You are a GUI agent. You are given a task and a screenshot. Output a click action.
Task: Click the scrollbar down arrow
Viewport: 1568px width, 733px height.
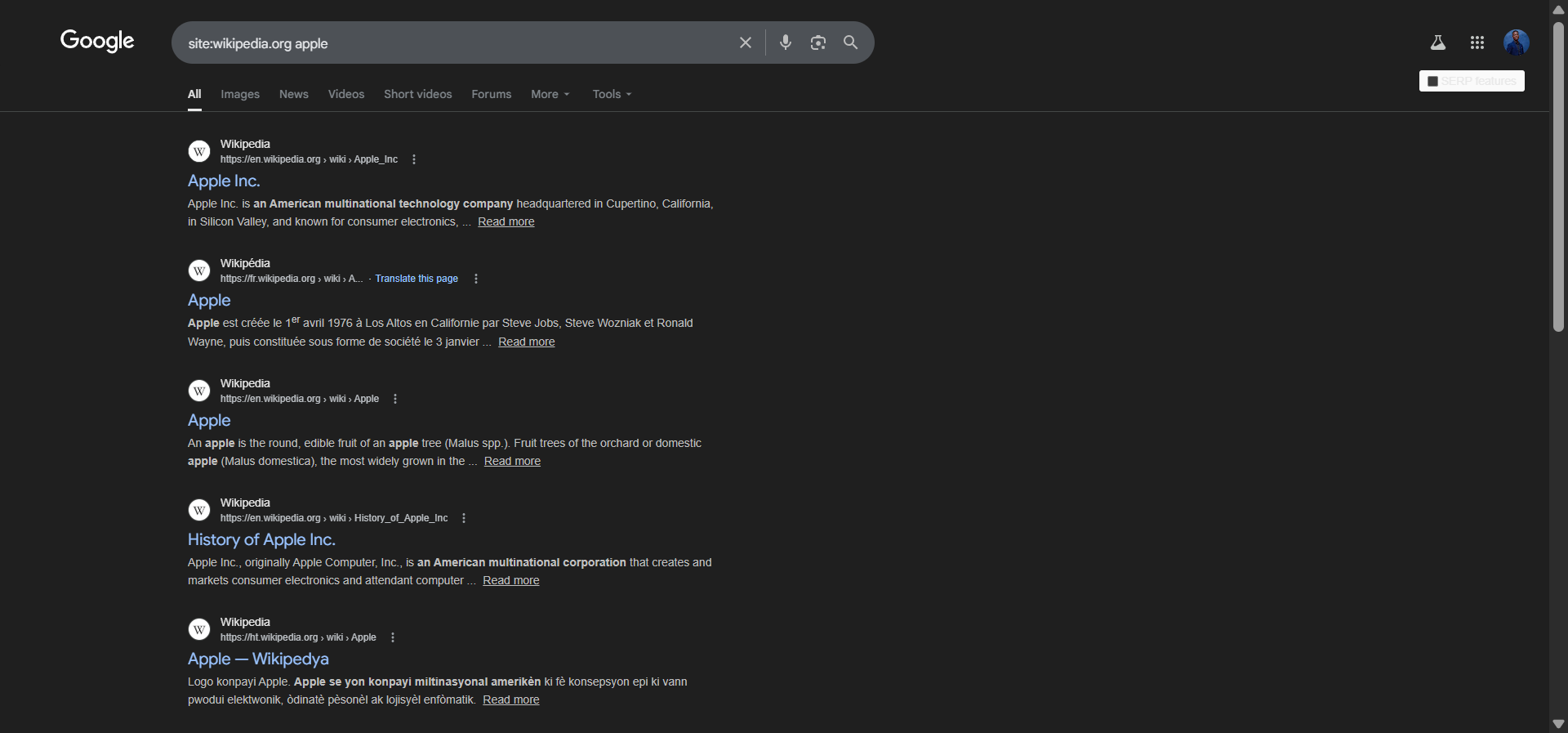point(1558,724)
